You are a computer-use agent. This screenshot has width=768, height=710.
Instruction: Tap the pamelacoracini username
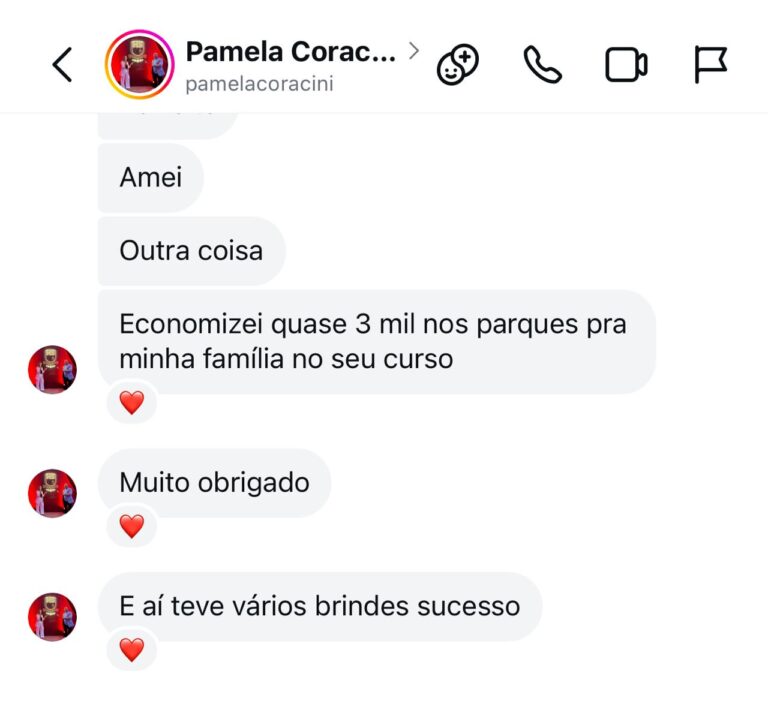(x=259, y=84)
